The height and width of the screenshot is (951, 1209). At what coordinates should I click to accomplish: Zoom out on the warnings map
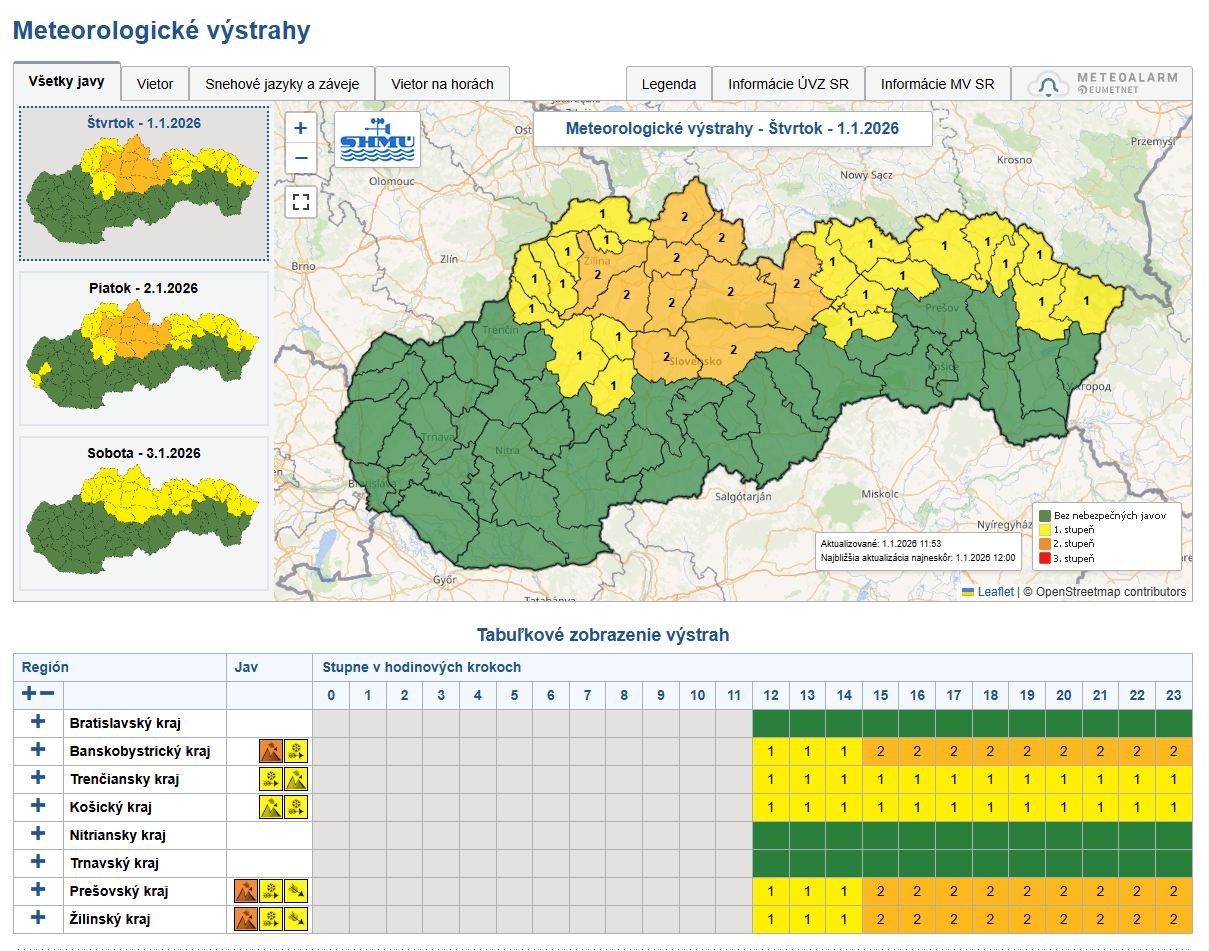300,158
